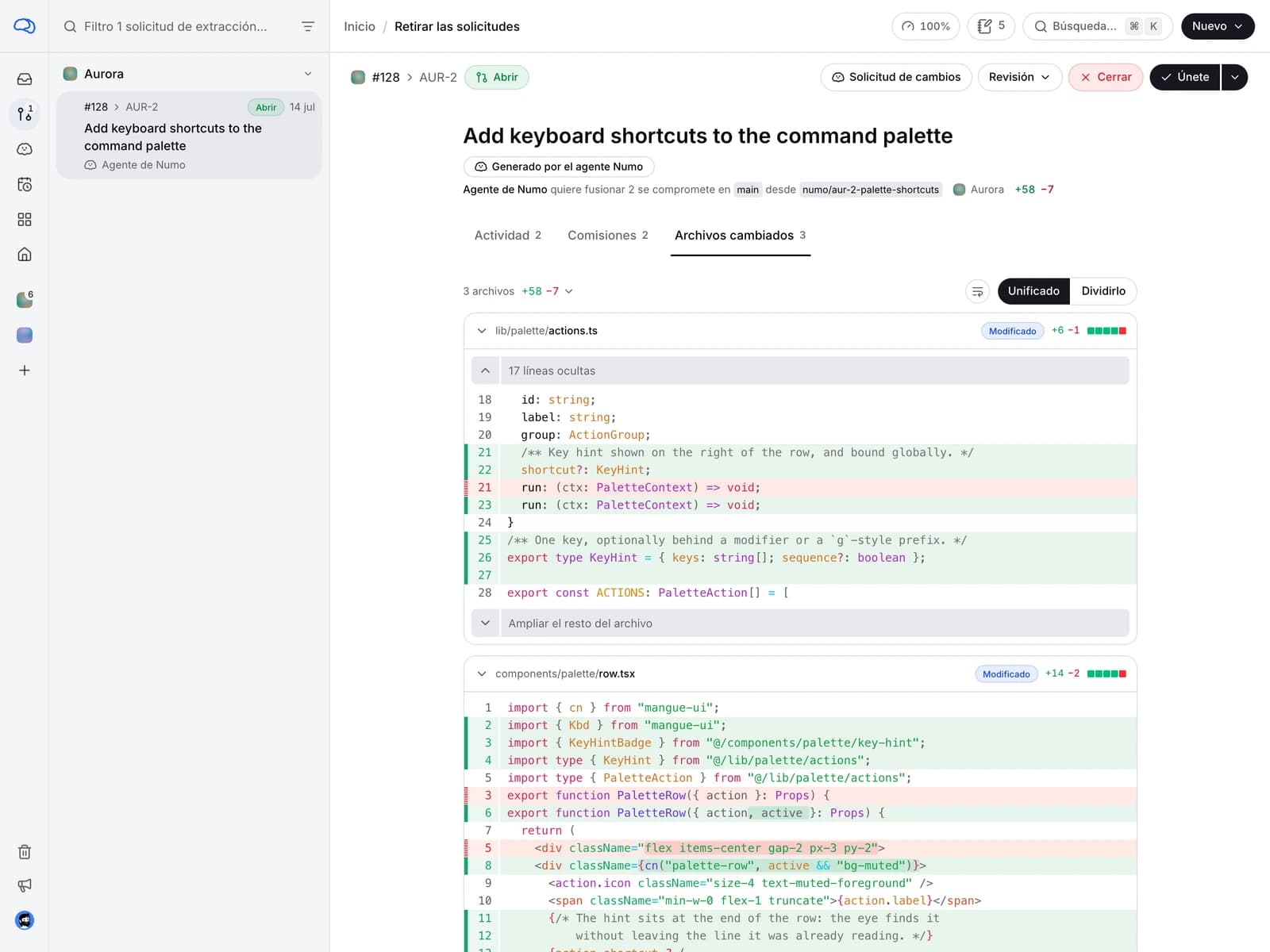Collapse the Aurora repository group
This screenshot has height=952, width=1270.
pyautogui.click(x=308, y=74)
